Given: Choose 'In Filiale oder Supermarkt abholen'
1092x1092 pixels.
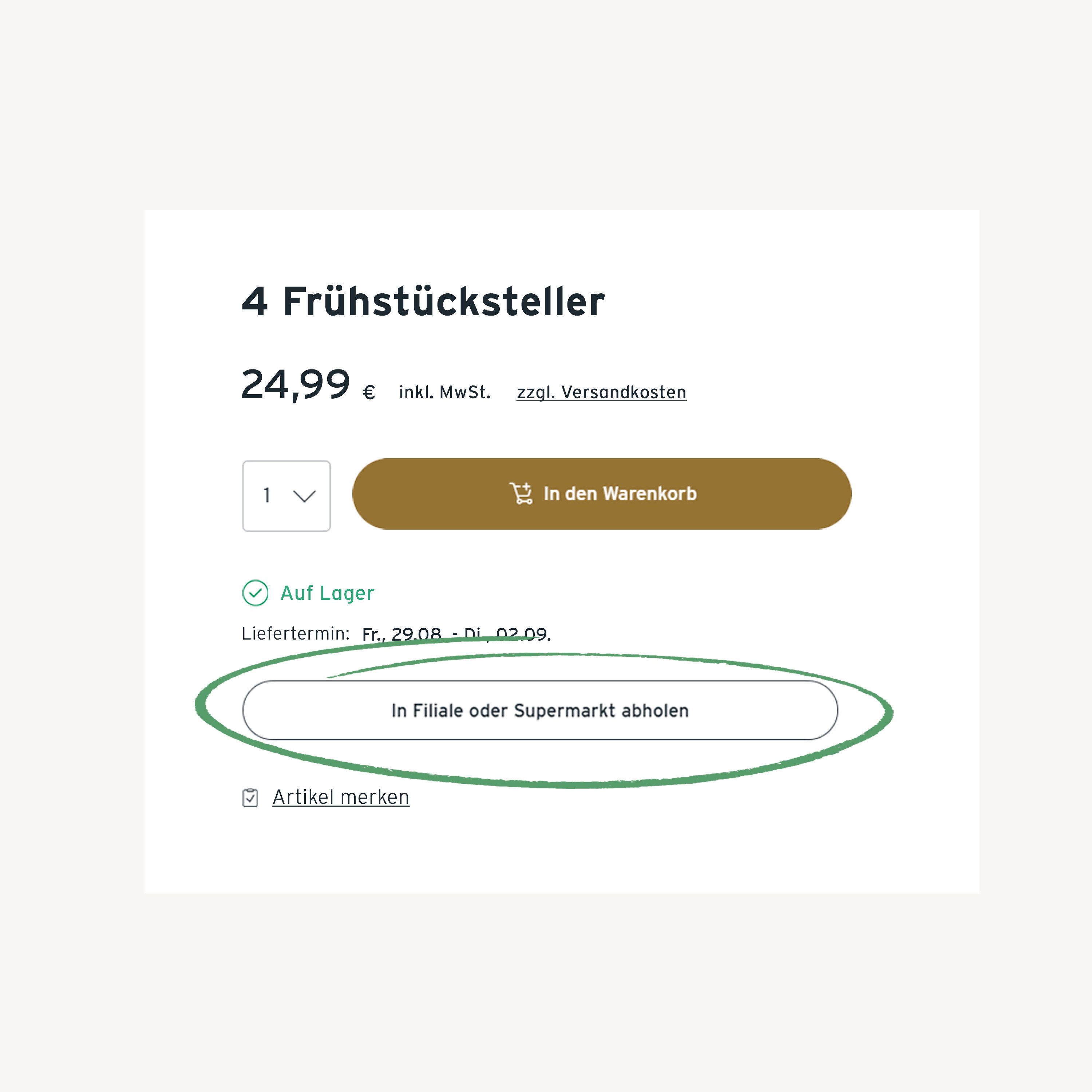Looking at the screenshot, I should click(540, 711).
